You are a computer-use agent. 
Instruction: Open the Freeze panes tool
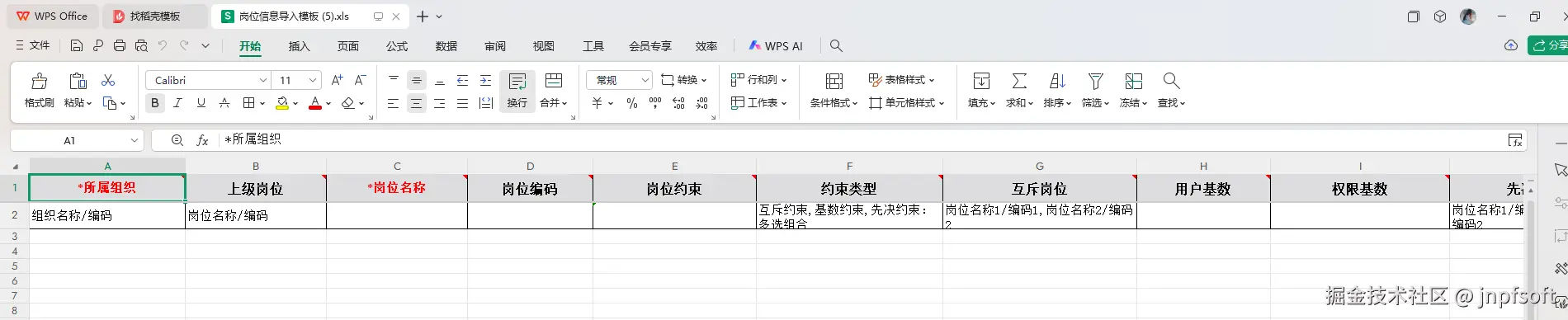1133,81
